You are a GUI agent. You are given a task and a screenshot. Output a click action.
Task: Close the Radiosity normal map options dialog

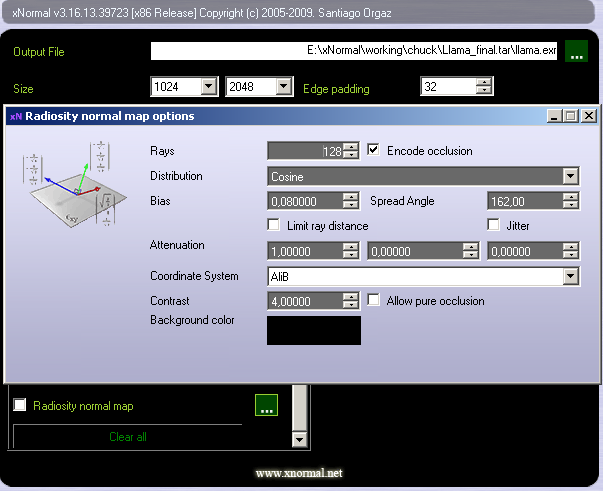[588, 116]
